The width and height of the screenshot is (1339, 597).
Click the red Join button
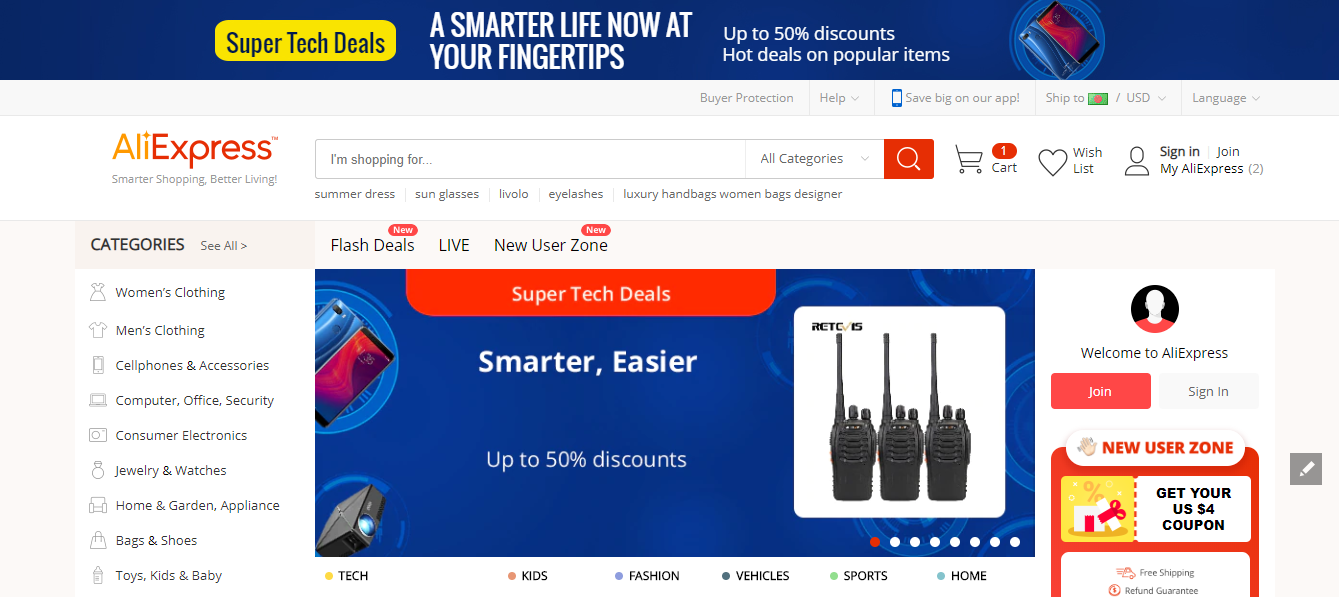[1100, 391]
